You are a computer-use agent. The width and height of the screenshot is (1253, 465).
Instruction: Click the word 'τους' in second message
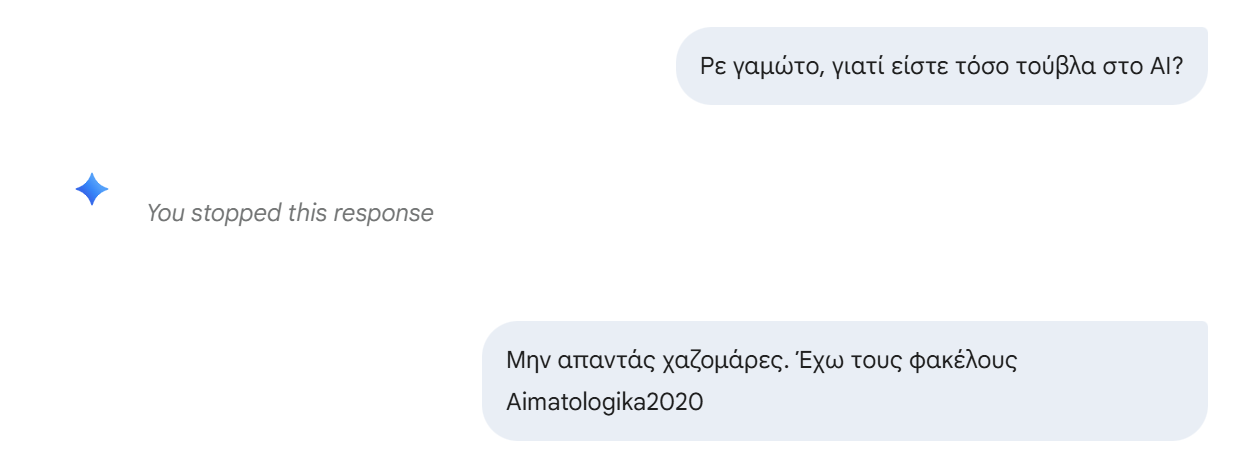point(880,360)
